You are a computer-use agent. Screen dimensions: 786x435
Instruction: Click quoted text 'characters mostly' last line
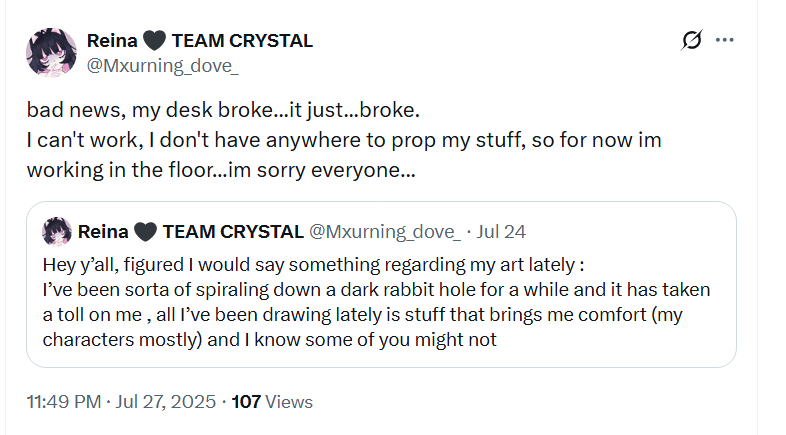point(270,340)
